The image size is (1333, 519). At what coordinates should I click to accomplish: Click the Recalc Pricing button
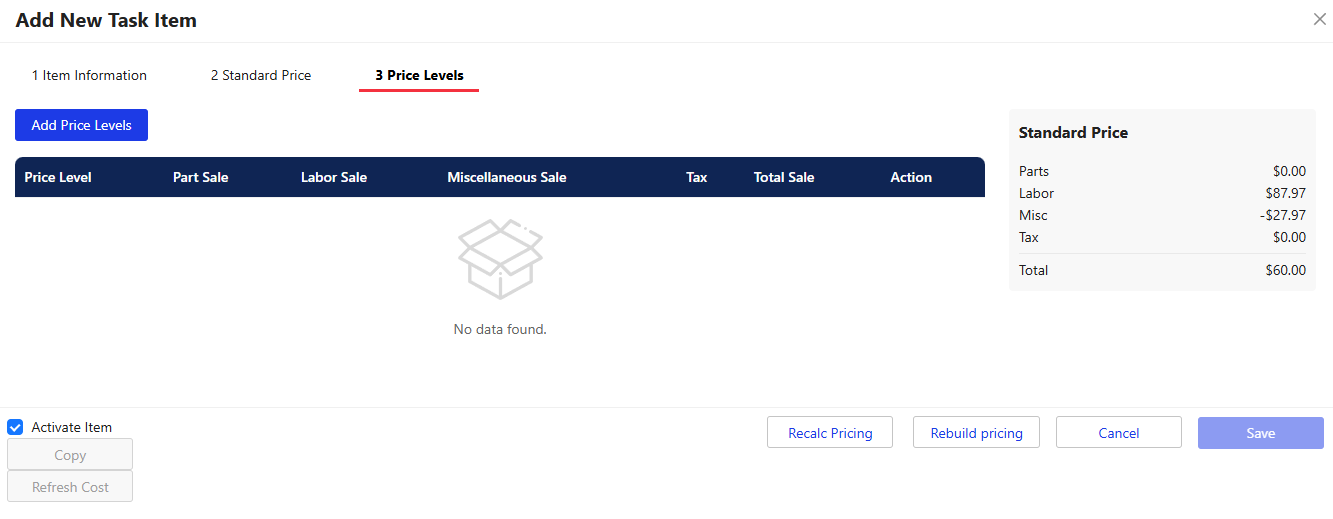[830, 433]
